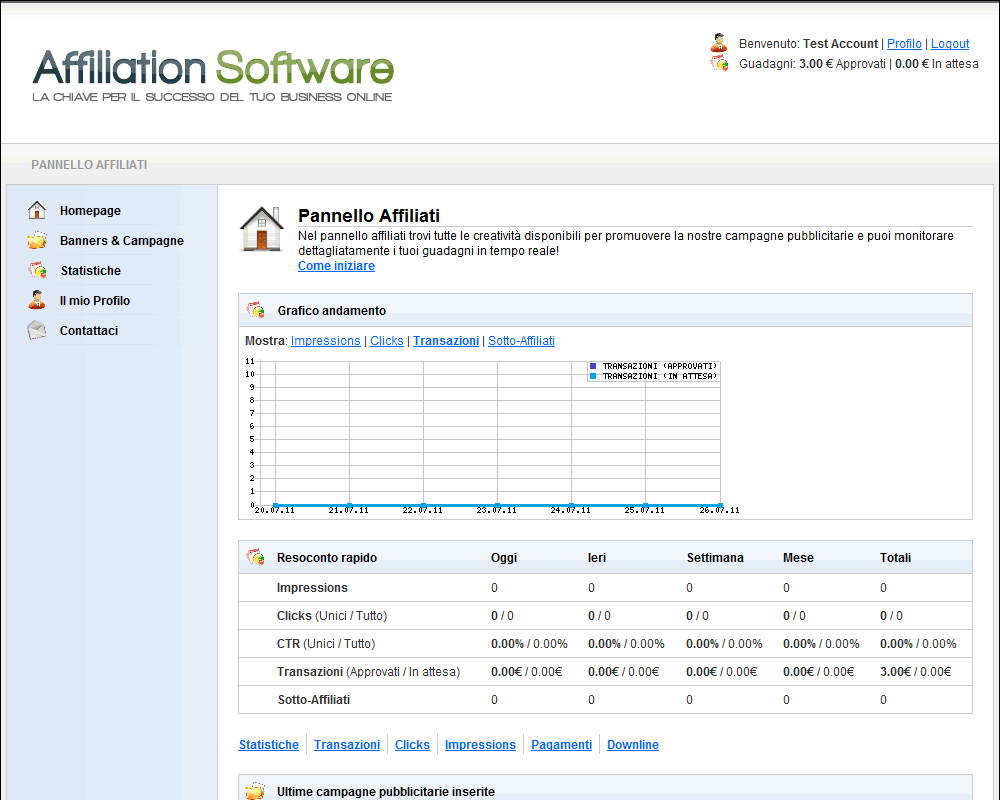1000x800 pixels.
Task: Click the large house icon beside Pannello Affiliati
Action: coord(261,230)
